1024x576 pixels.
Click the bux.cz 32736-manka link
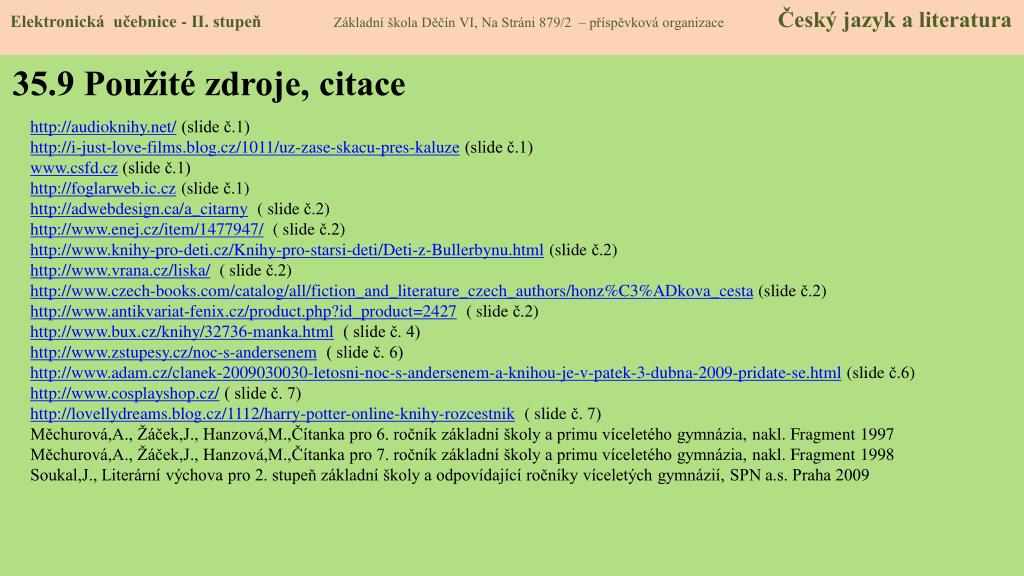182,332
